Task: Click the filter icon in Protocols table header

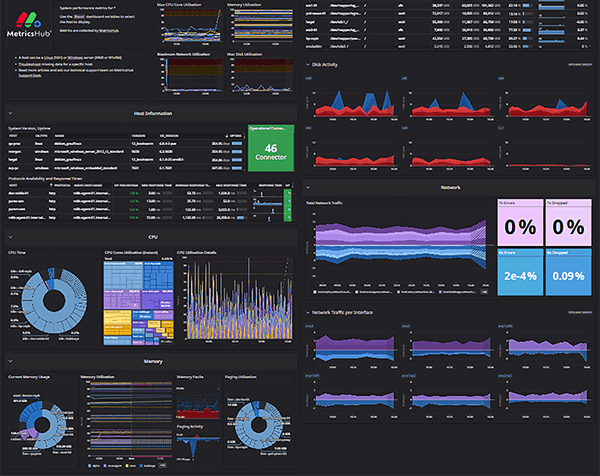Action: tap(51, 187)
